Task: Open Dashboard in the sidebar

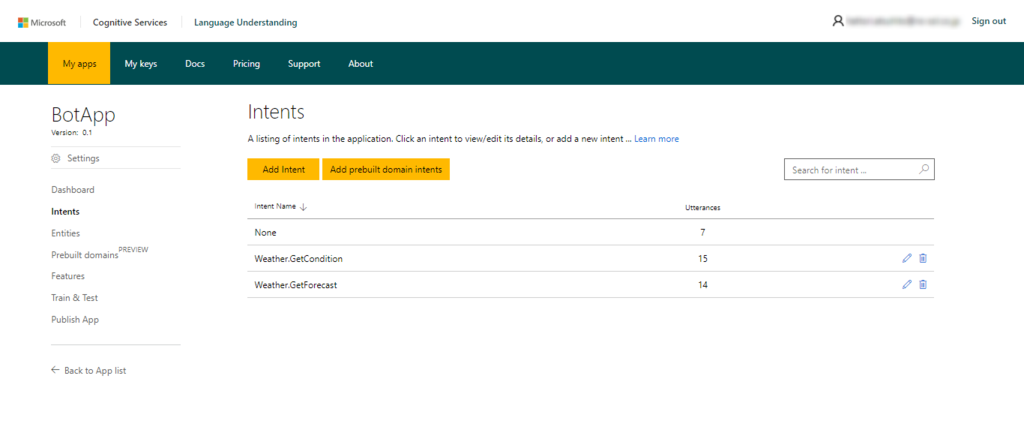Action: 72,189
